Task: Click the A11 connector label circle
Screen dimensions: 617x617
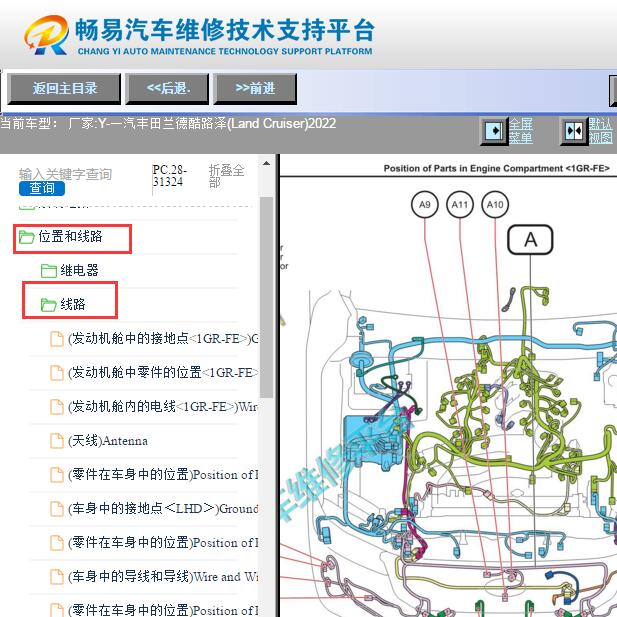Action: pyautogui.click(x=460, y=205)
